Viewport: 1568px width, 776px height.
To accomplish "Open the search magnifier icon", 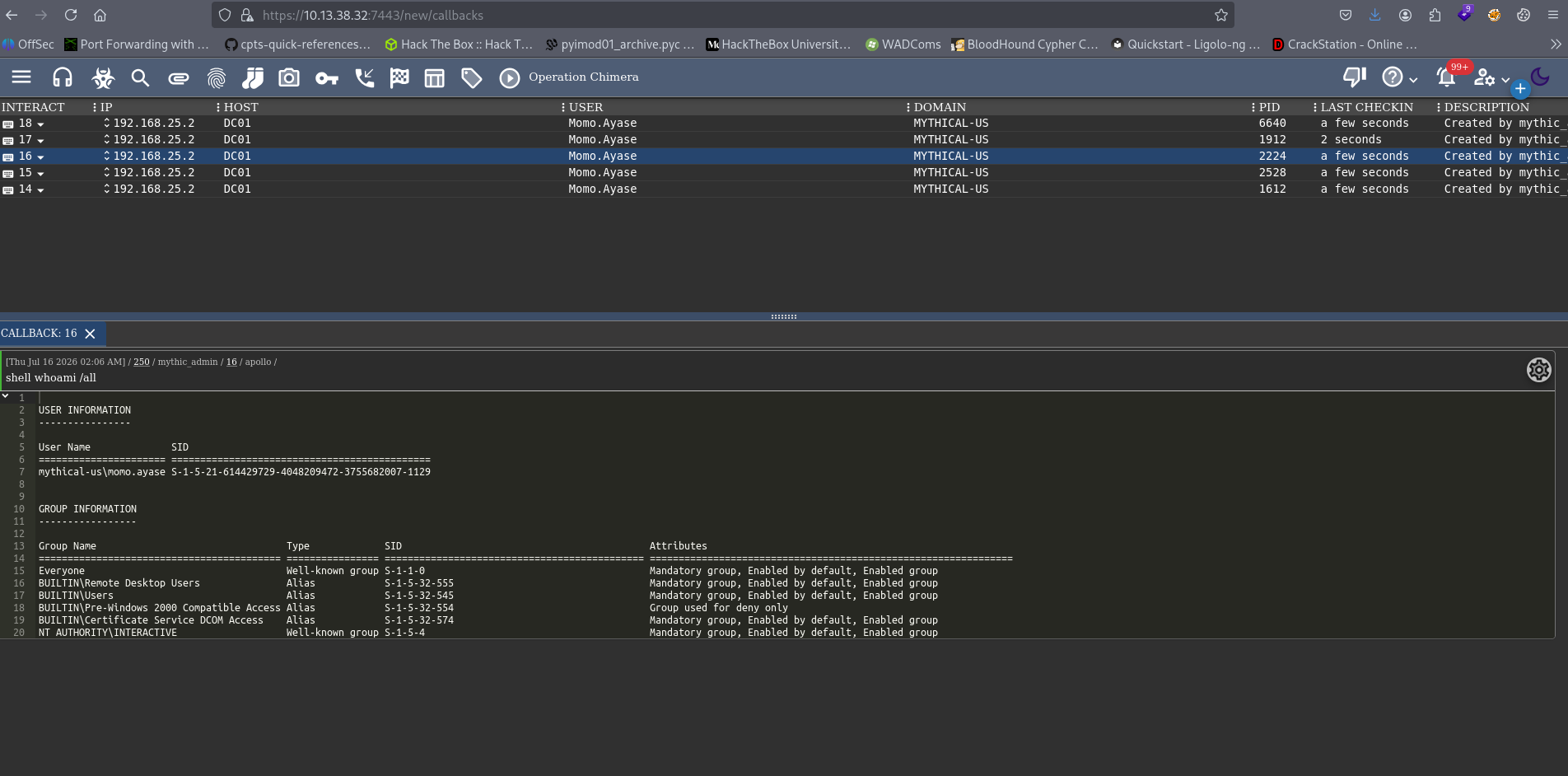I will [x=140, y=77].
